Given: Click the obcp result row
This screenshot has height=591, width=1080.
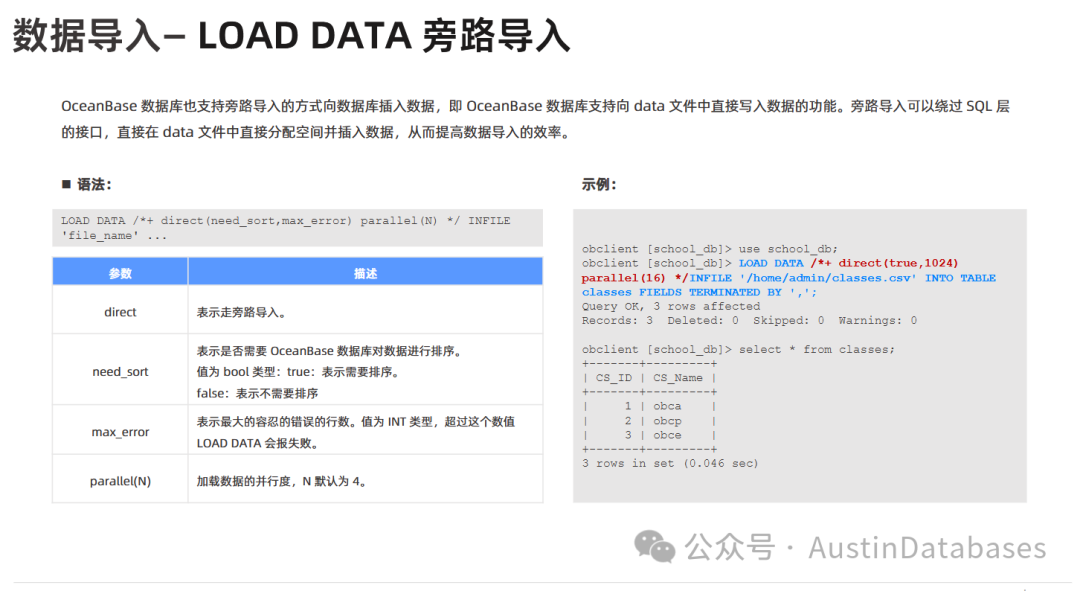Looking at the screenshot, I should point(650,421).
